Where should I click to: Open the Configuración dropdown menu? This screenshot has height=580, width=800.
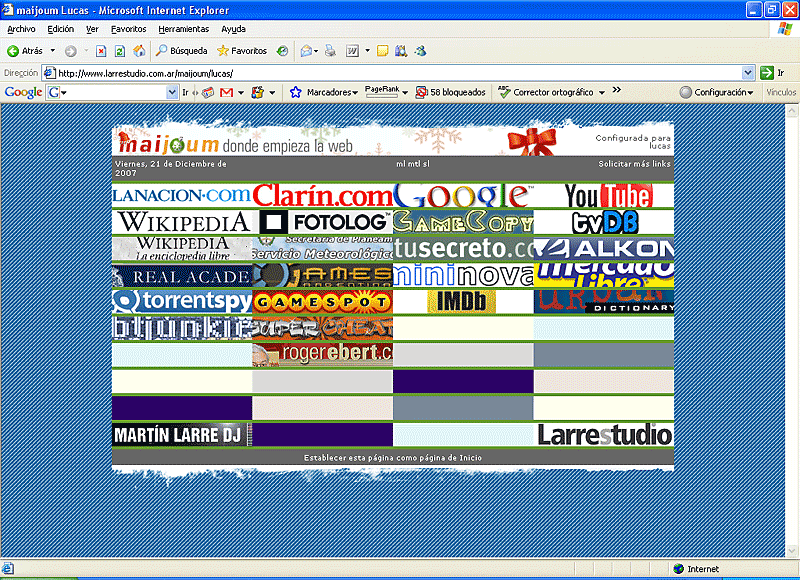point(716,92)
